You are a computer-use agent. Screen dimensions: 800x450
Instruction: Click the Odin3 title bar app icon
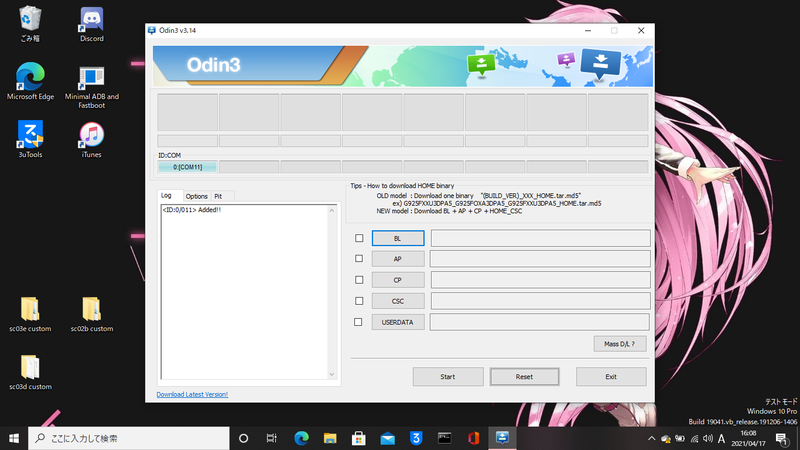[x=152, y=31]
